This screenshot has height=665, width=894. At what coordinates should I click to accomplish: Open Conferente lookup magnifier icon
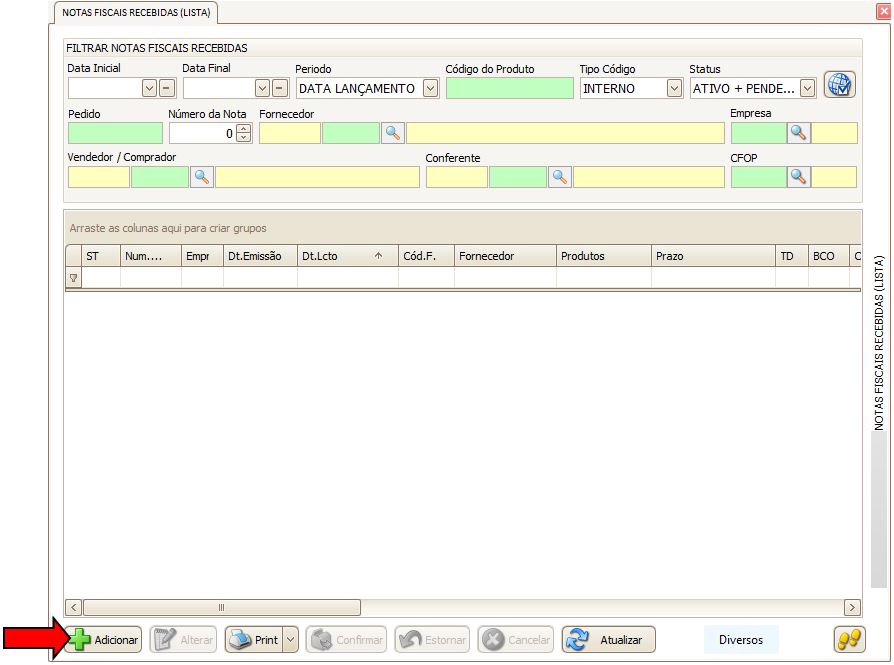pyautogui.click(x=560, y=177)
